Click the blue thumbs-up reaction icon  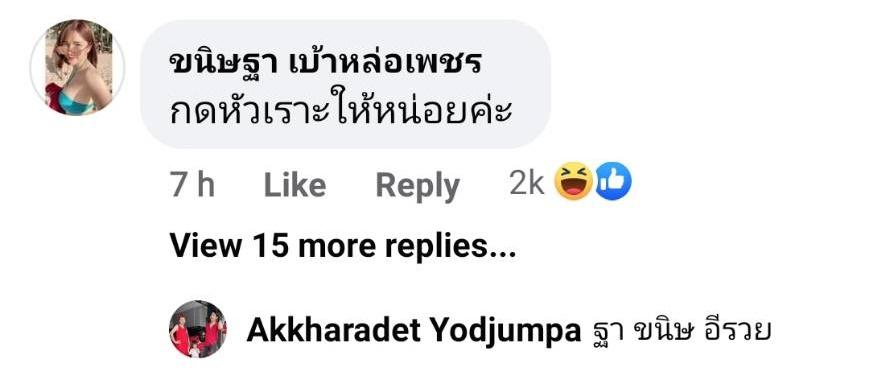point(614,181)
